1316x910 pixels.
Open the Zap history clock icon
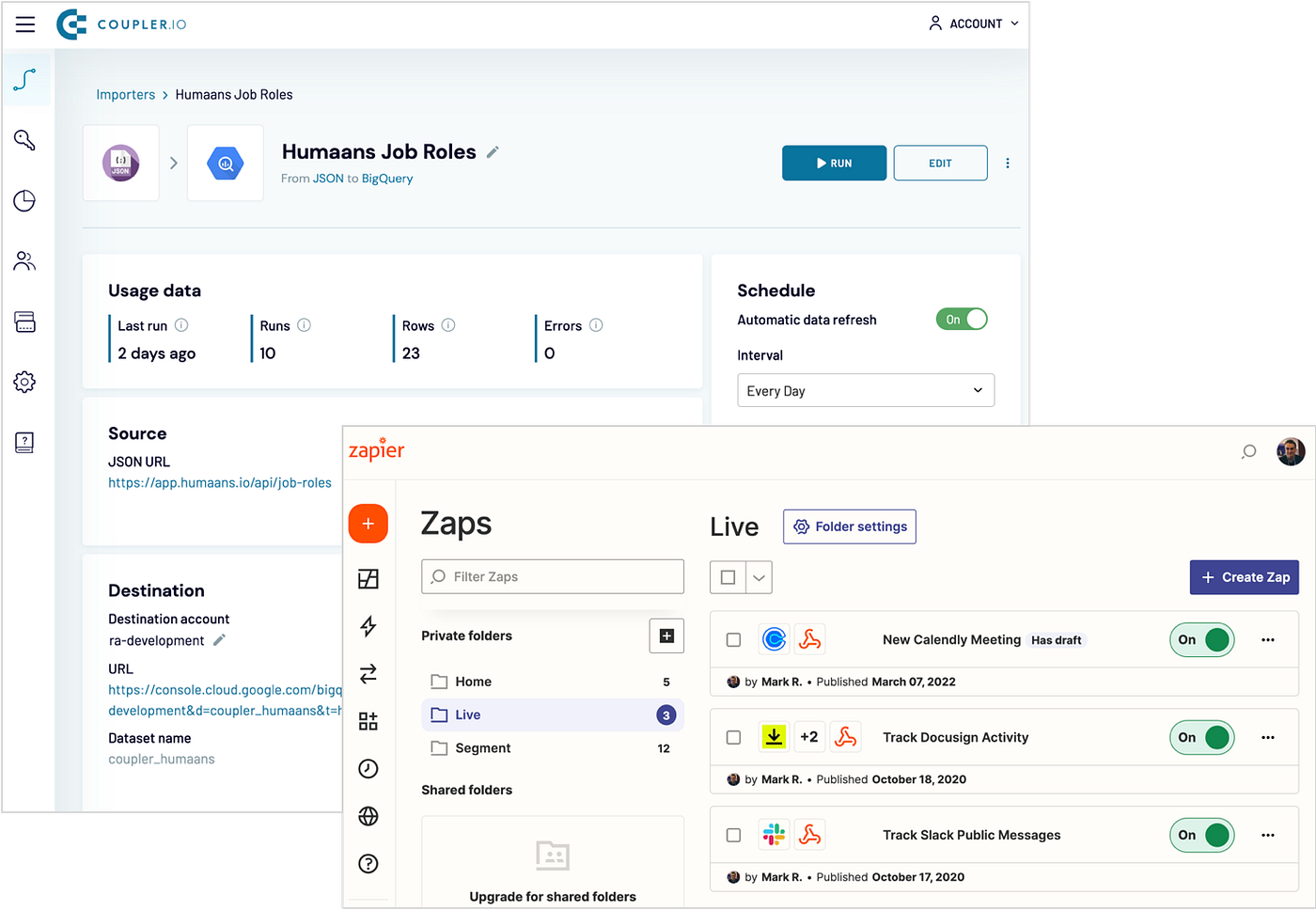[x=368, y=769]
